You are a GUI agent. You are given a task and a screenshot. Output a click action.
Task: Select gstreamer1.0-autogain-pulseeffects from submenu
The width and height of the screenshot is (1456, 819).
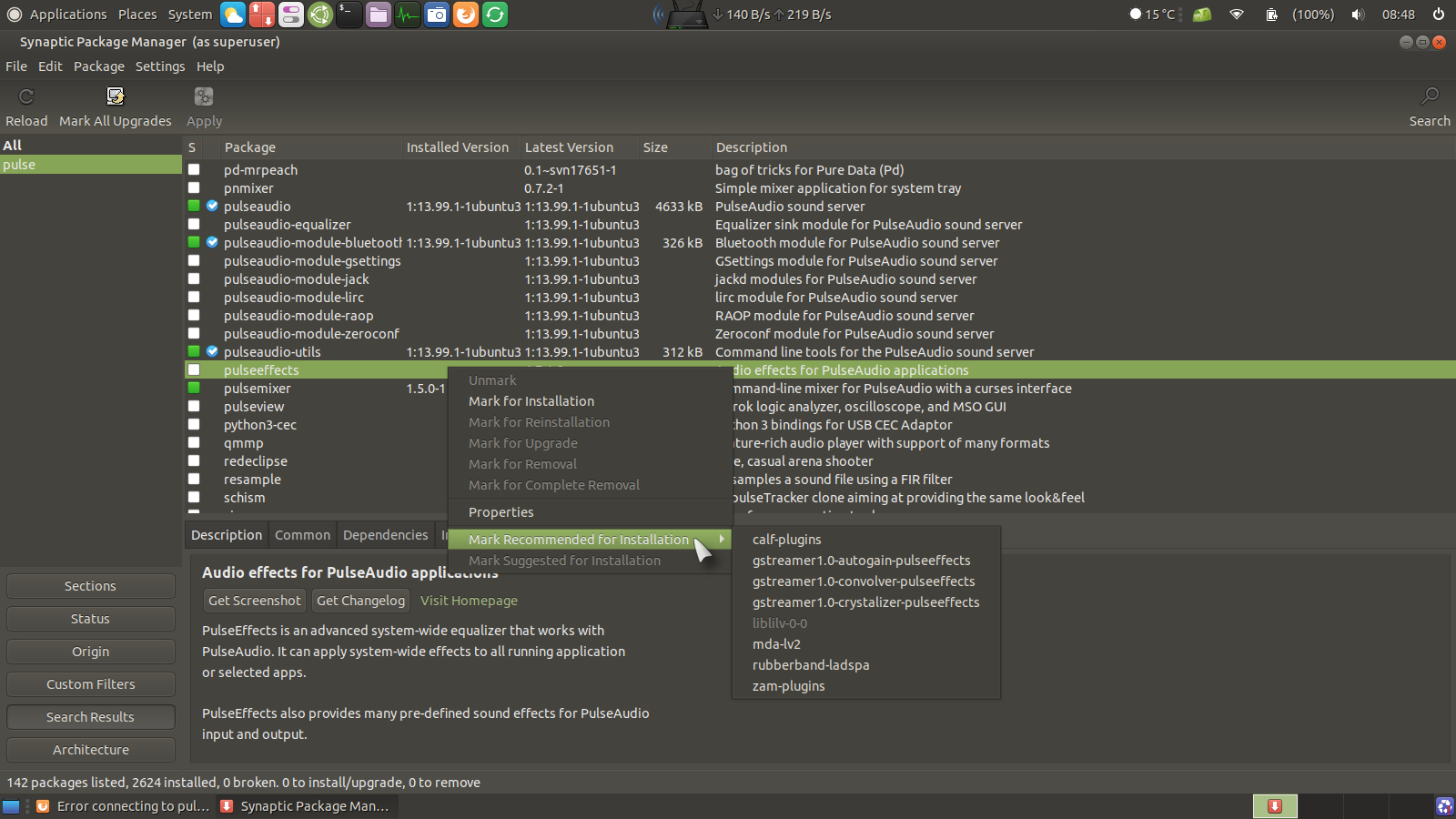tap(866, 561)
